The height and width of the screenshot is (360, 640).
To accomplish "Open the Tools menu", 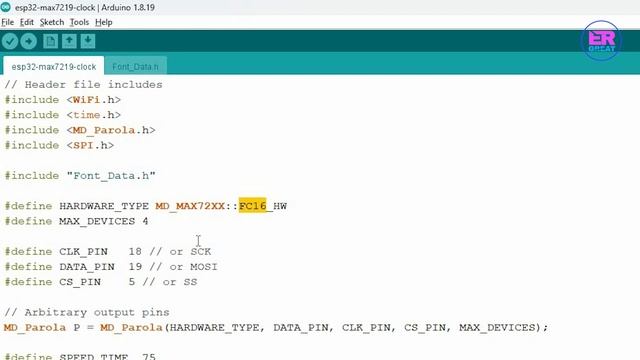I will coord(79,22).
